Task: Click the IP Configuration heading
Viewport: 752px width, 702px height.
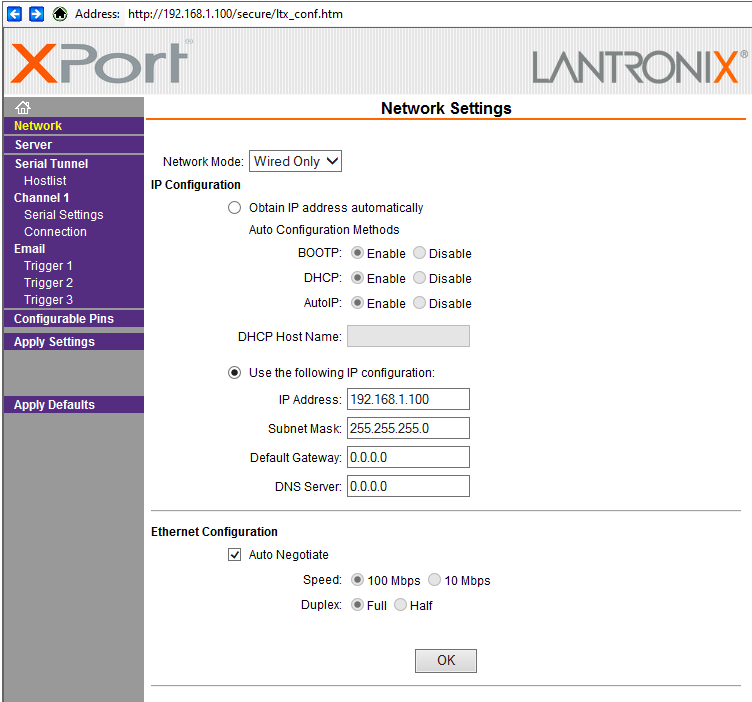Action: coord(196,185)
